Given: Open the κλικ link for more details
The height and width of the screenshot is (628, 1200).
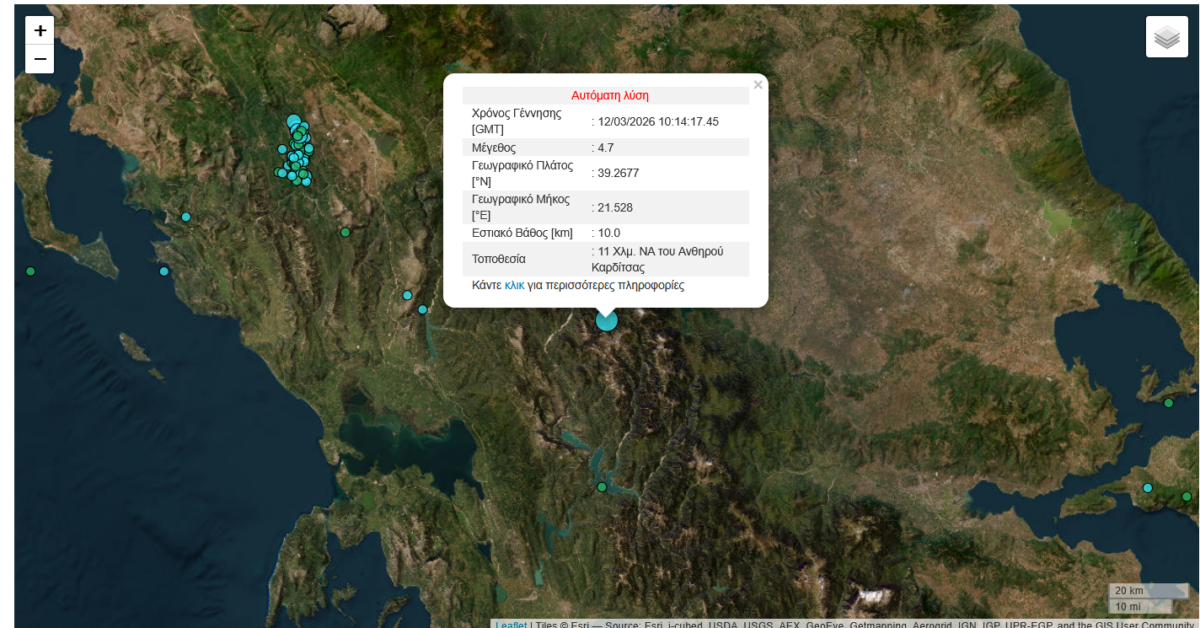Looking at the screenshot, I should pyautogui.click(x=514, y=285).
